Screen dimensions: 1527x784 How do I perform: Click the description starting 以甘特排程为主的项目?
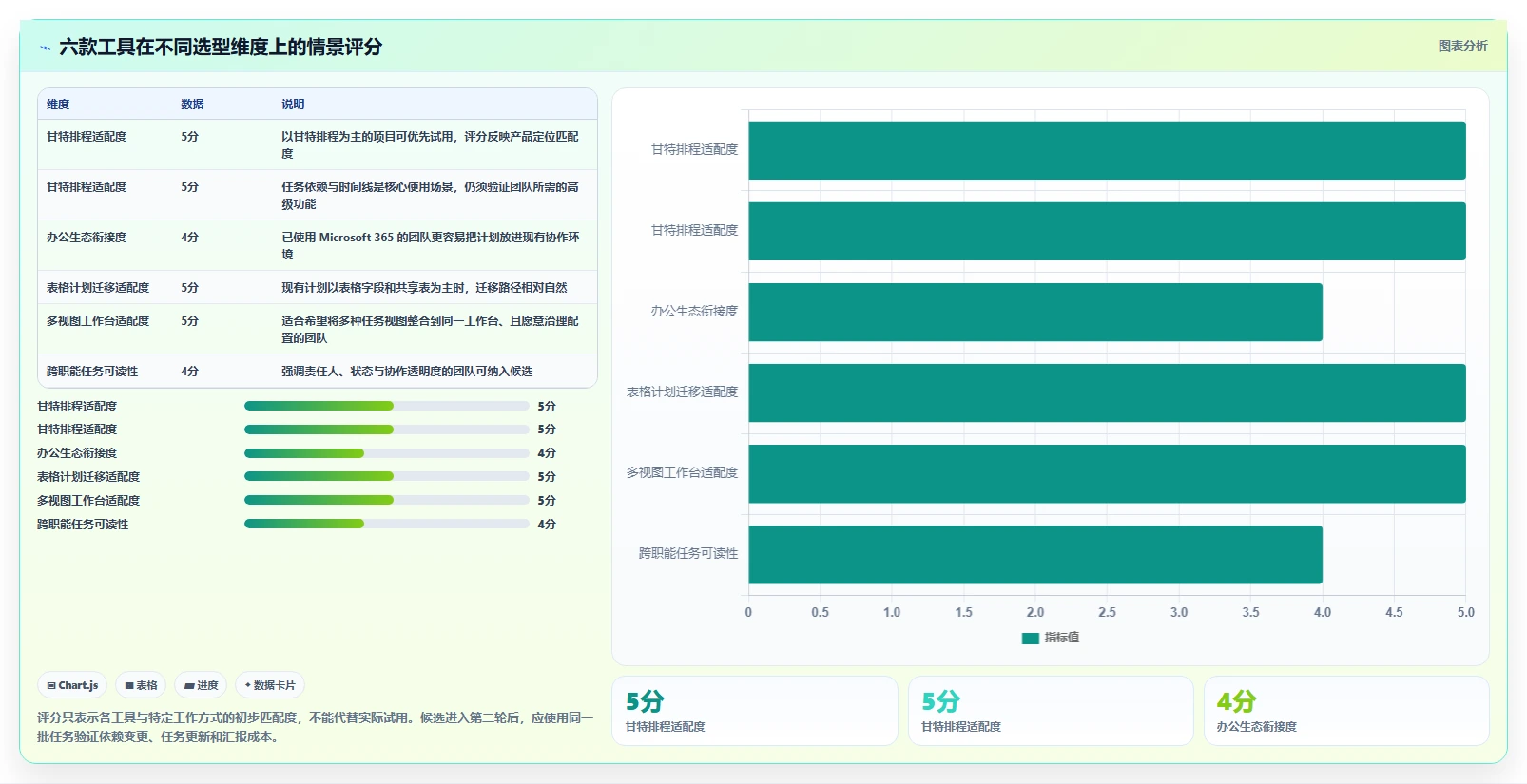tap(430, 145)
